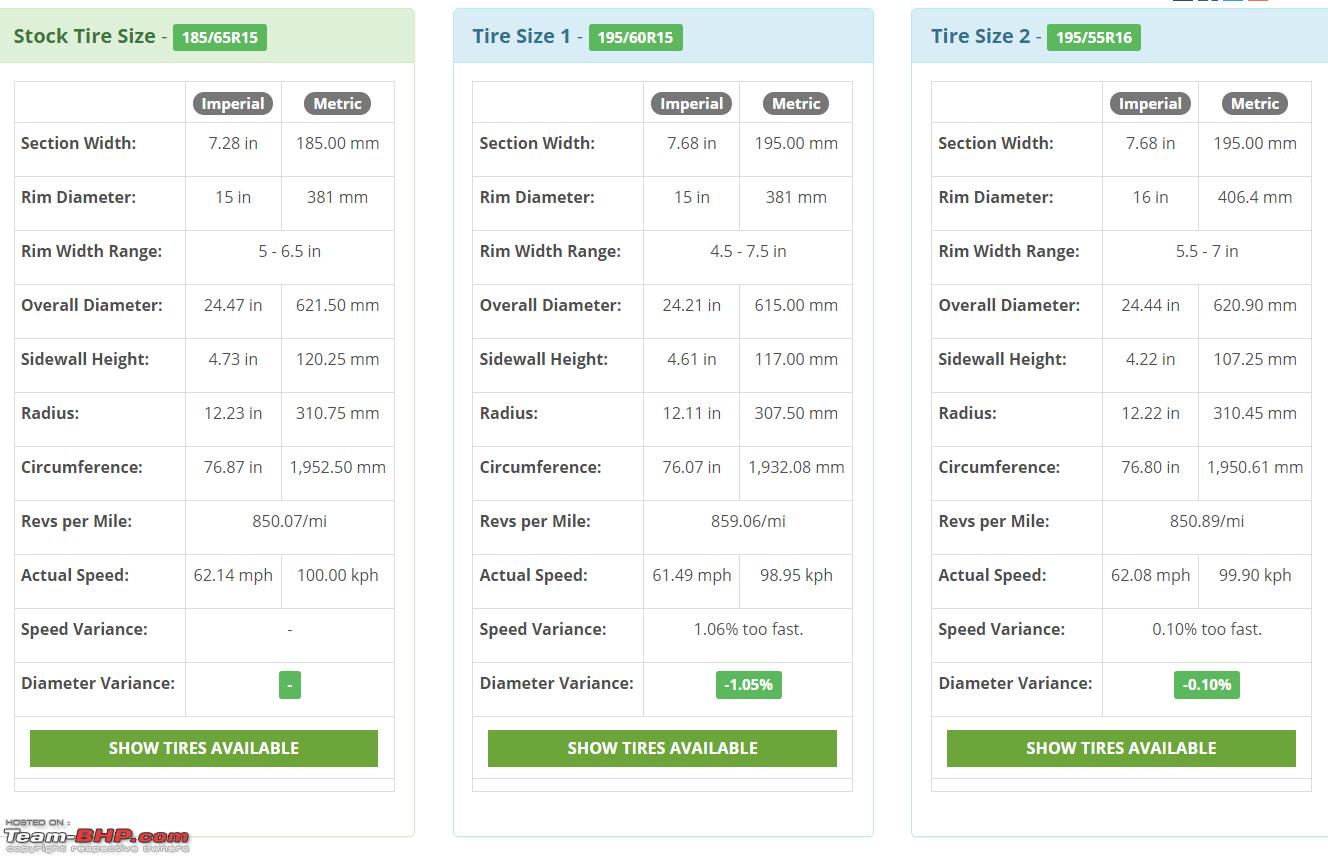Click the Imperial label in Tire Size 1 table
The height and width of the screenshot is (857, 1328).
click(692, 104)
